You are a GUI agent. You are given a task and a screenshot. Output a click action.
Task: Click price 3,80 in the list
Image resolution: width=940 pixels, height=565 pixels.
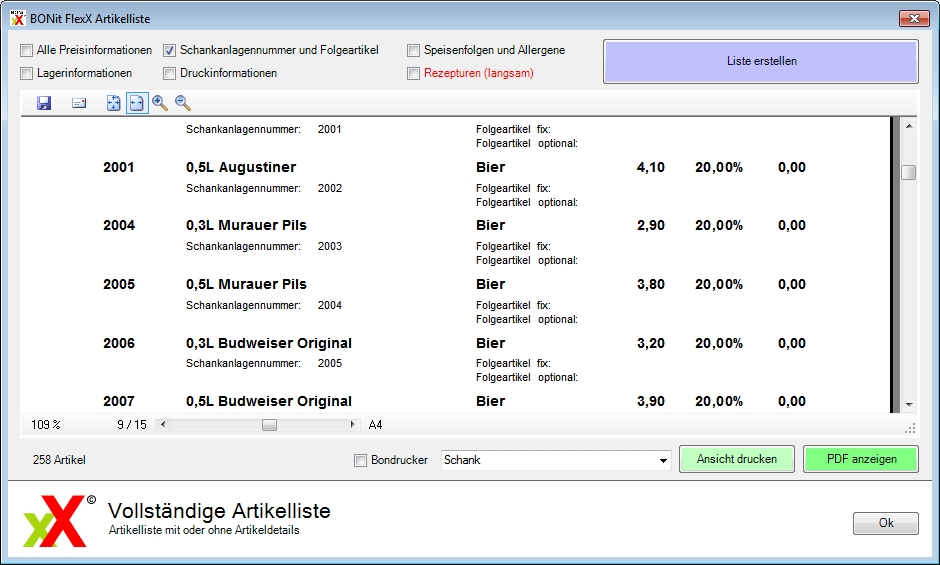click(x=650, y=284)
